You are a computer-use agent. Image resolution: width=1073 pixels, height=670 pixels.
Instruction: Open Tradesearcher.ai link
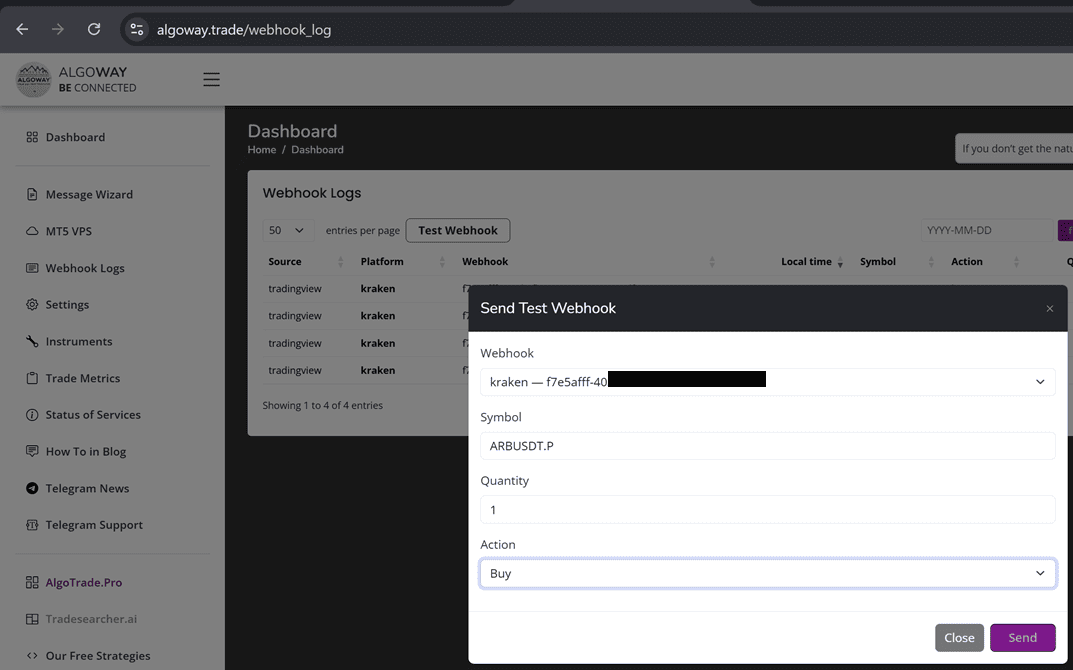point(91,619)
